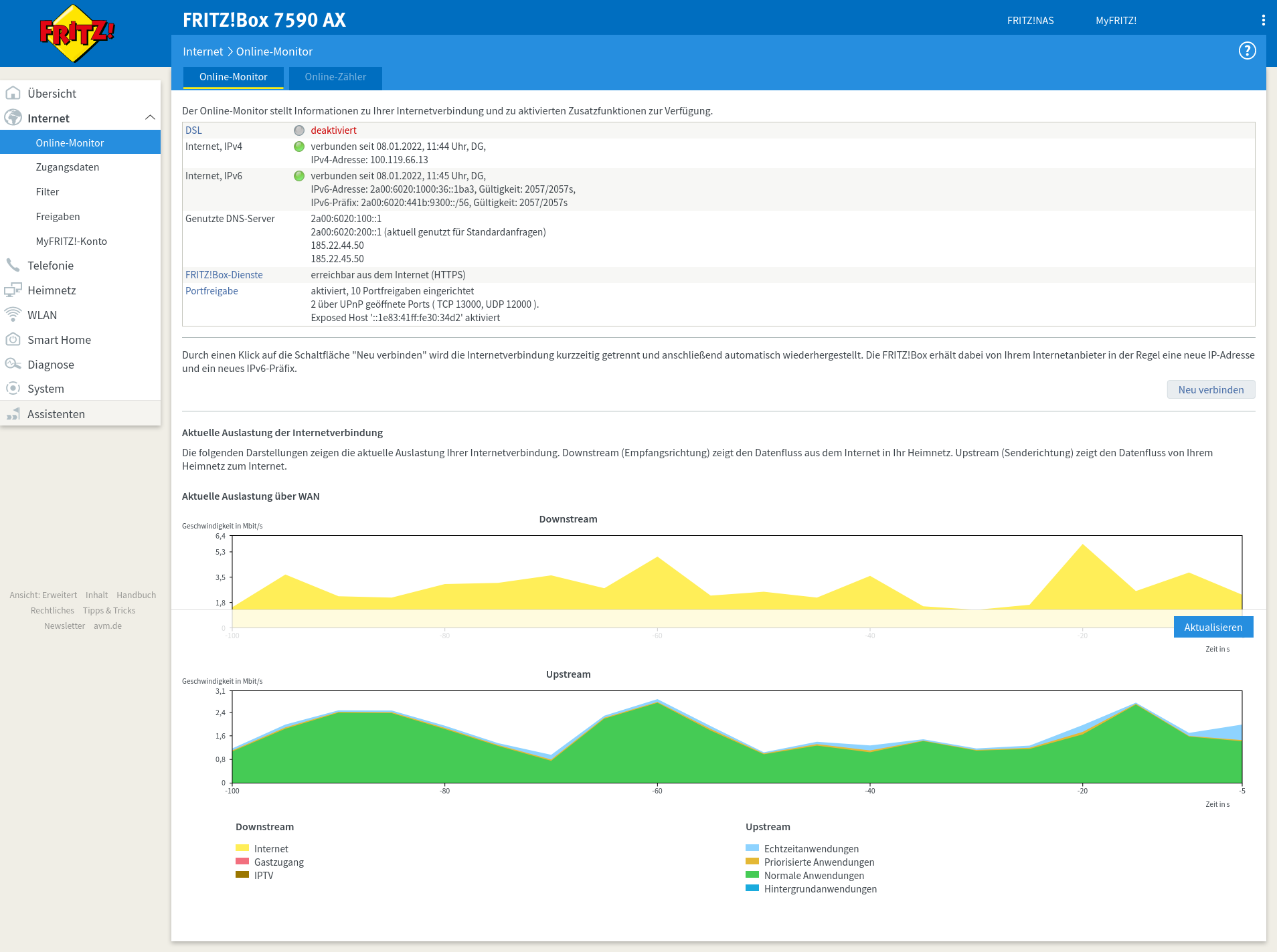
Task: Collapse the Internet menu chevron
Action: (x=150, y=118)
